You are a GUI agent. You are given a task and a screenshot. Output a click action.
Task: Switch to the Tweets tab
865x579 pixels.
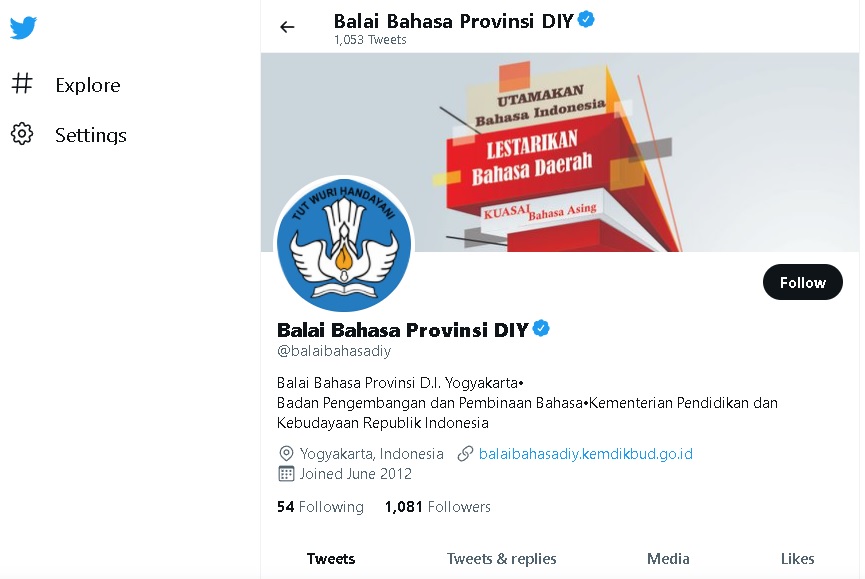click(x=331, y=559)
